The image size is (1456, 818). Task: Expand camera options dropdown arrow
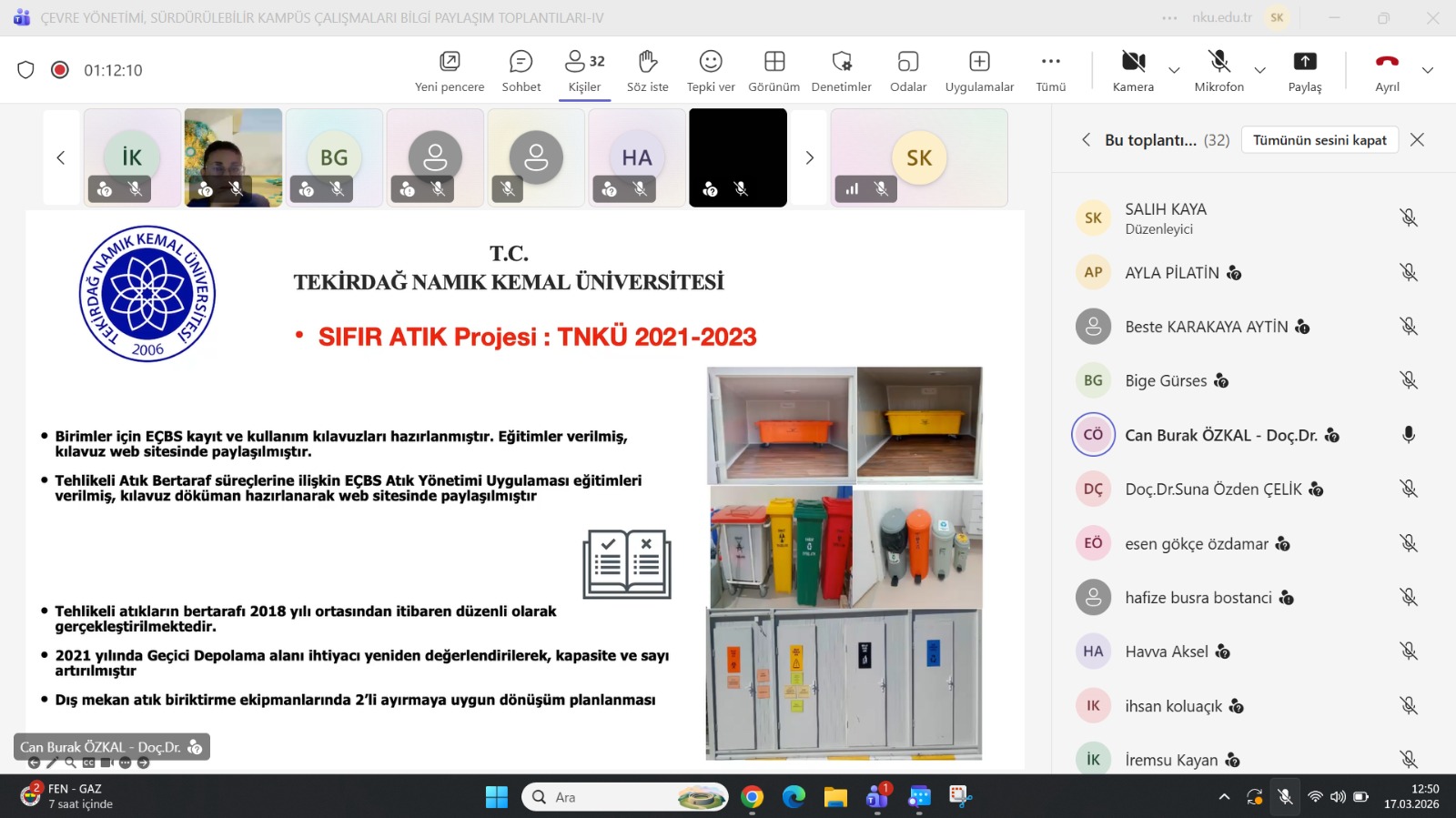(x=1174, y=70)
